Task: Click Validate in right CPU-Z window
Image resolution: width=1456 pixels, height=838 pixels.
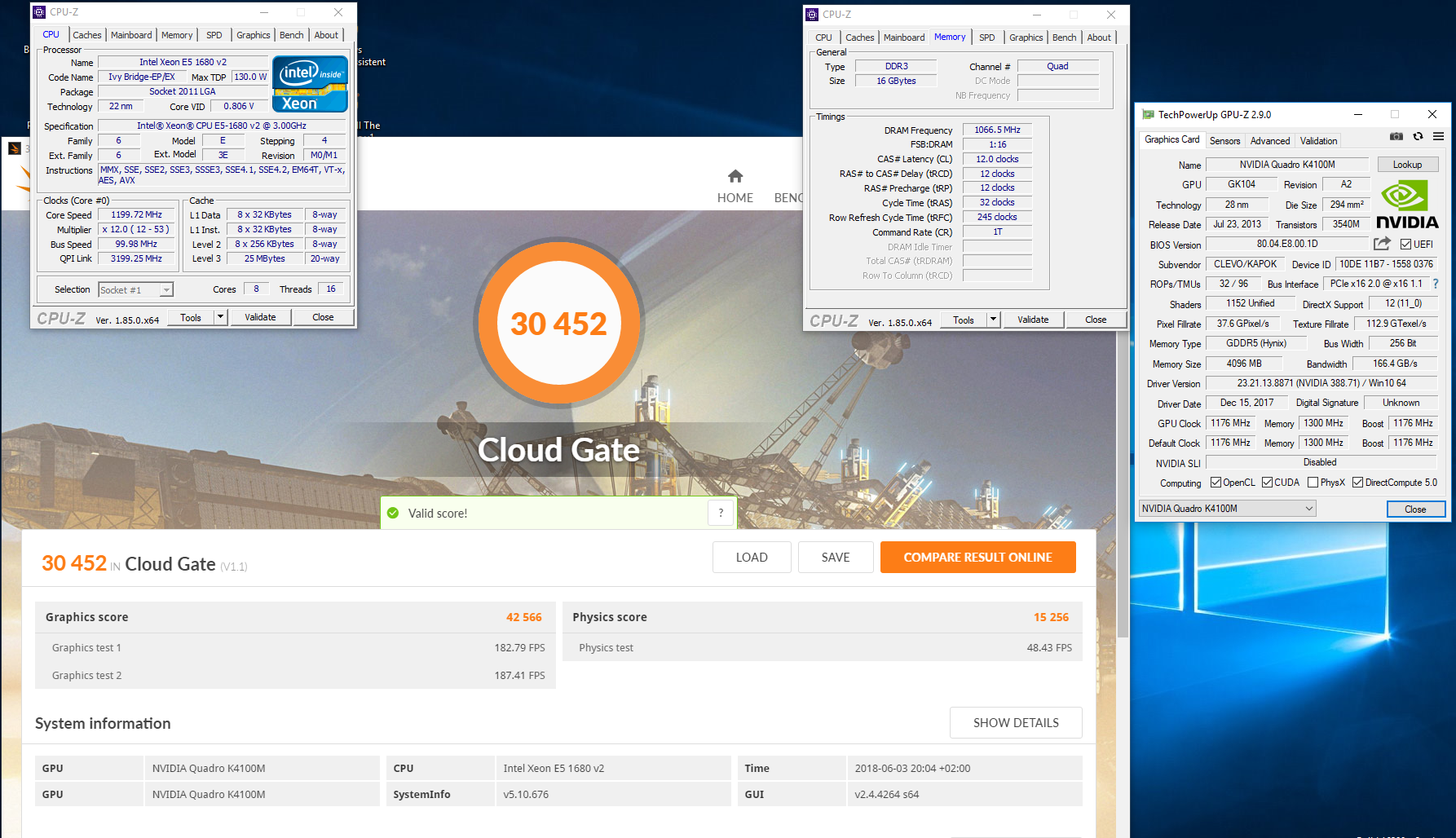Action: point(1033,320)
